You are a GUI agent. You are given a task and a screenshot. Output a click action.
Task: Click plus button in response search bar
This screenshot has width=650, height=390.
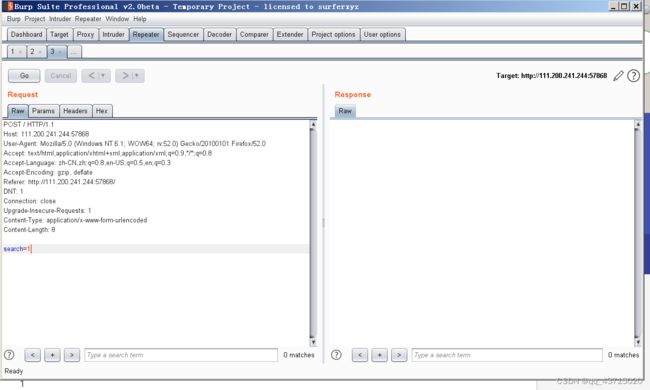click(379, 355)
